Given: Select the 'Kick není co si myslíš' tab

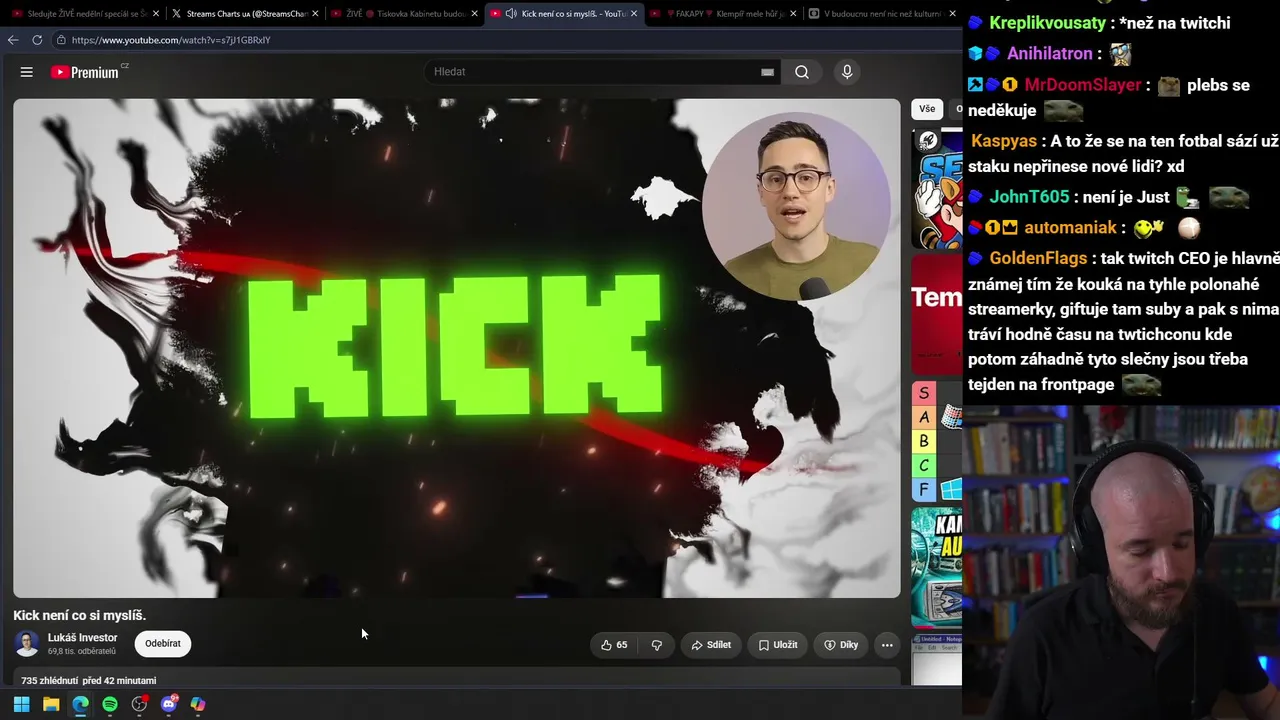Looking at the screenshot, I should 566,14.
